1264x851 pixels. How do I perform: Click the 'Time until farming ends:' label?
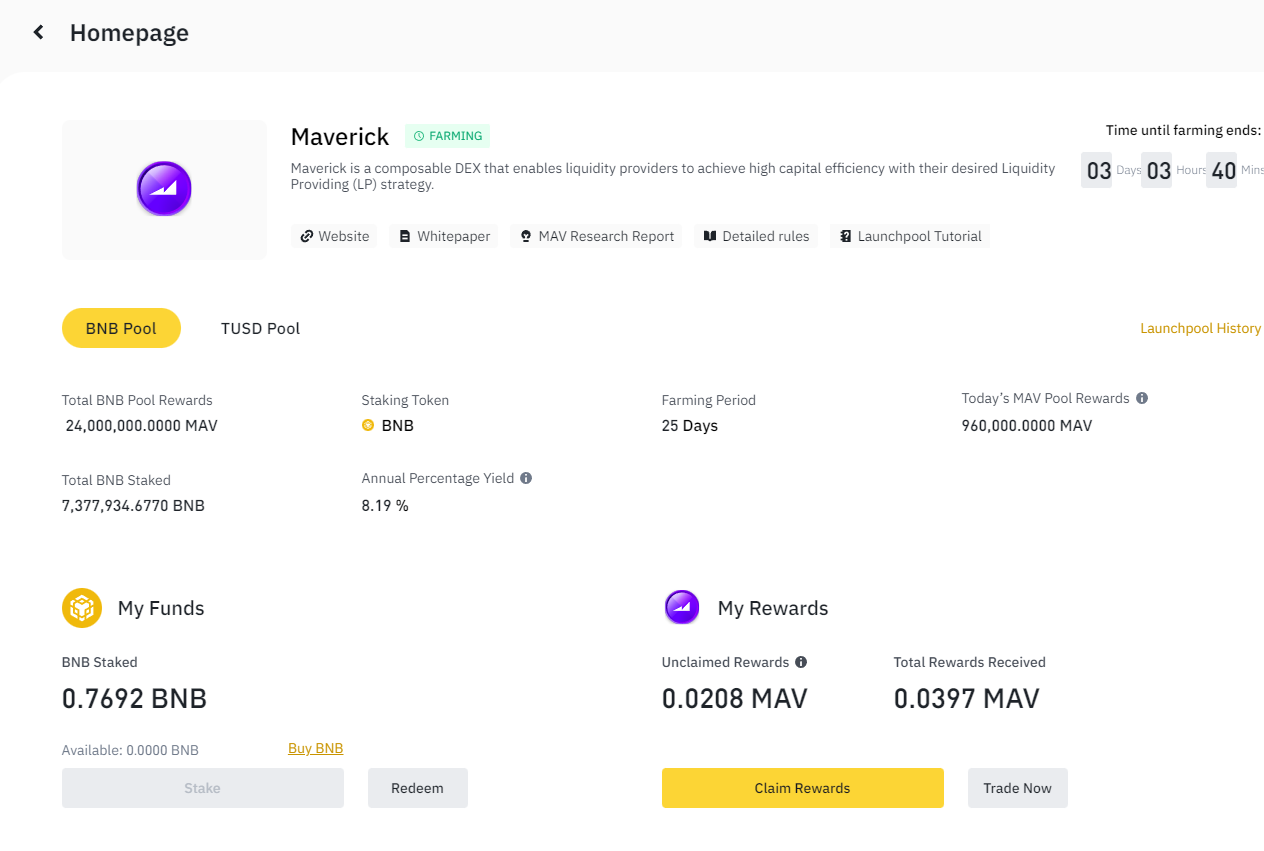[1183, 130]
